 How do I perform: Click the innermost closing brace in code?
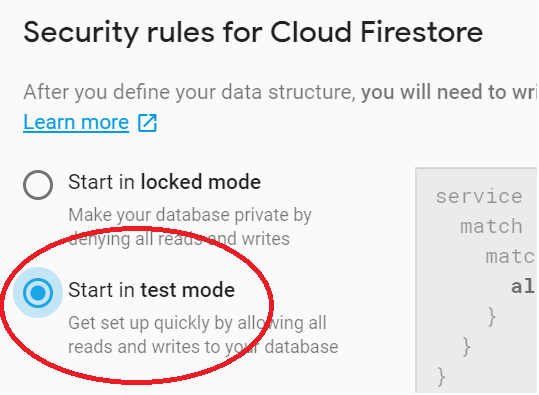492,316
